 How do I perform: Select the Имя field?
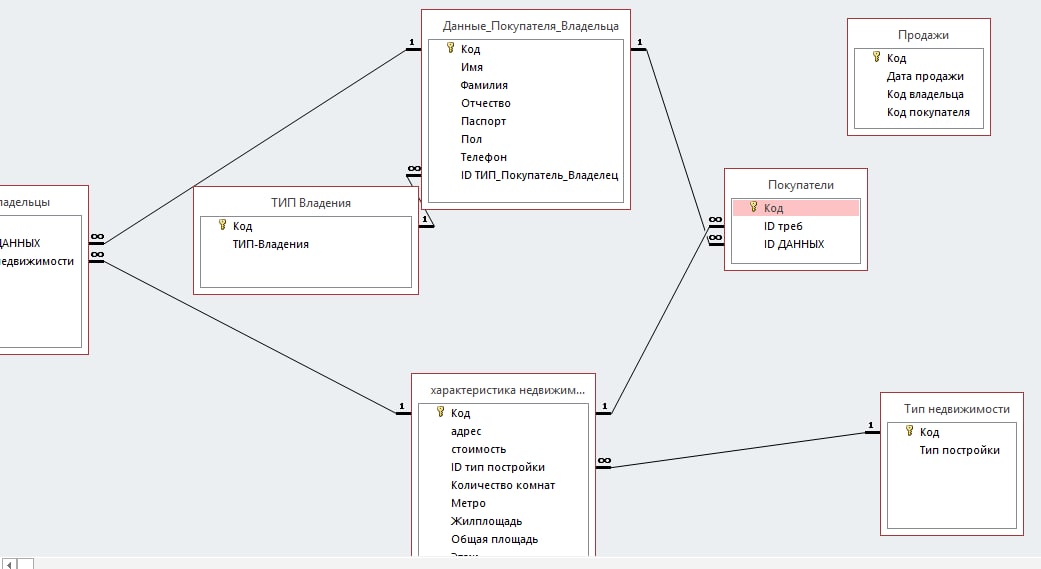coord(472,67)
